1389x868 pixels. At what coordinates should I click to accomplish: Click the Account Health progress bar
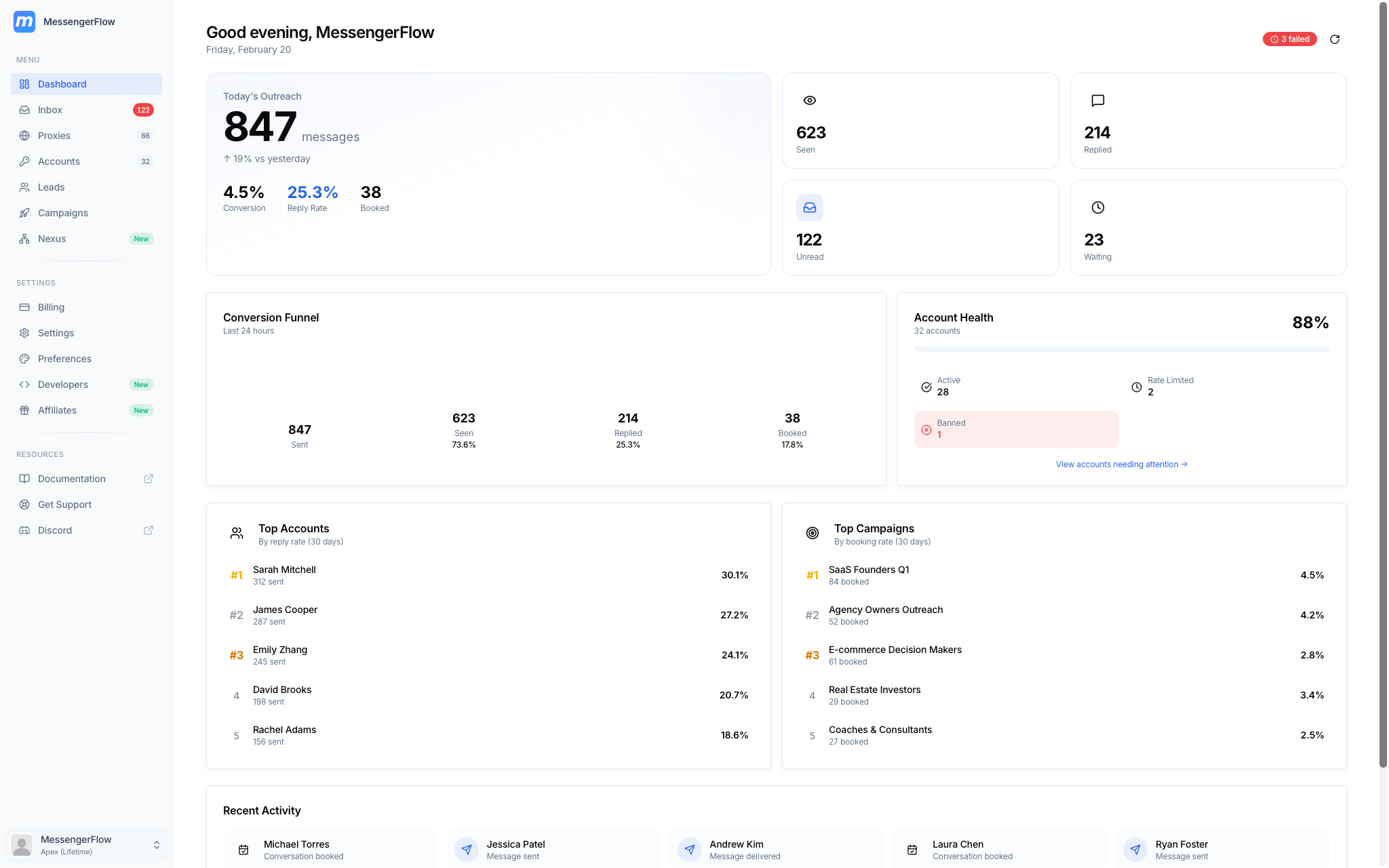pos(1121,349)
